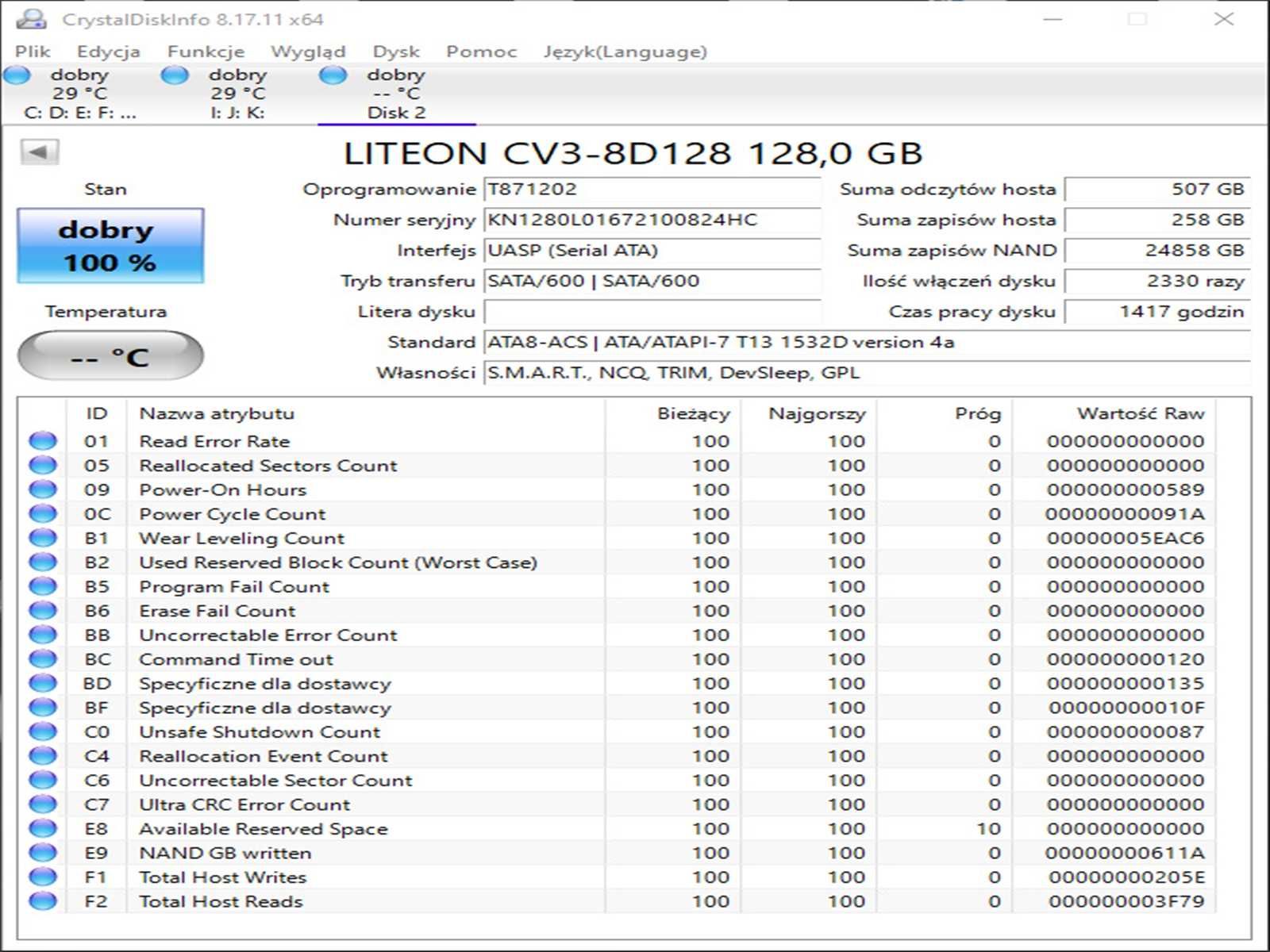Click the temperature -- °C button
This screenshot has width=1270, height=952.
click(110, 356)
